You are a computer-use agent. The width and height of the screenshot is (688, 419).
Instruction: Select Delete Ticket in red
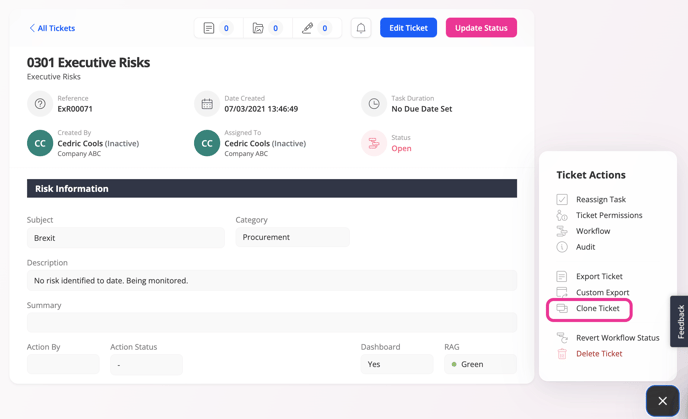click(598, 353)
